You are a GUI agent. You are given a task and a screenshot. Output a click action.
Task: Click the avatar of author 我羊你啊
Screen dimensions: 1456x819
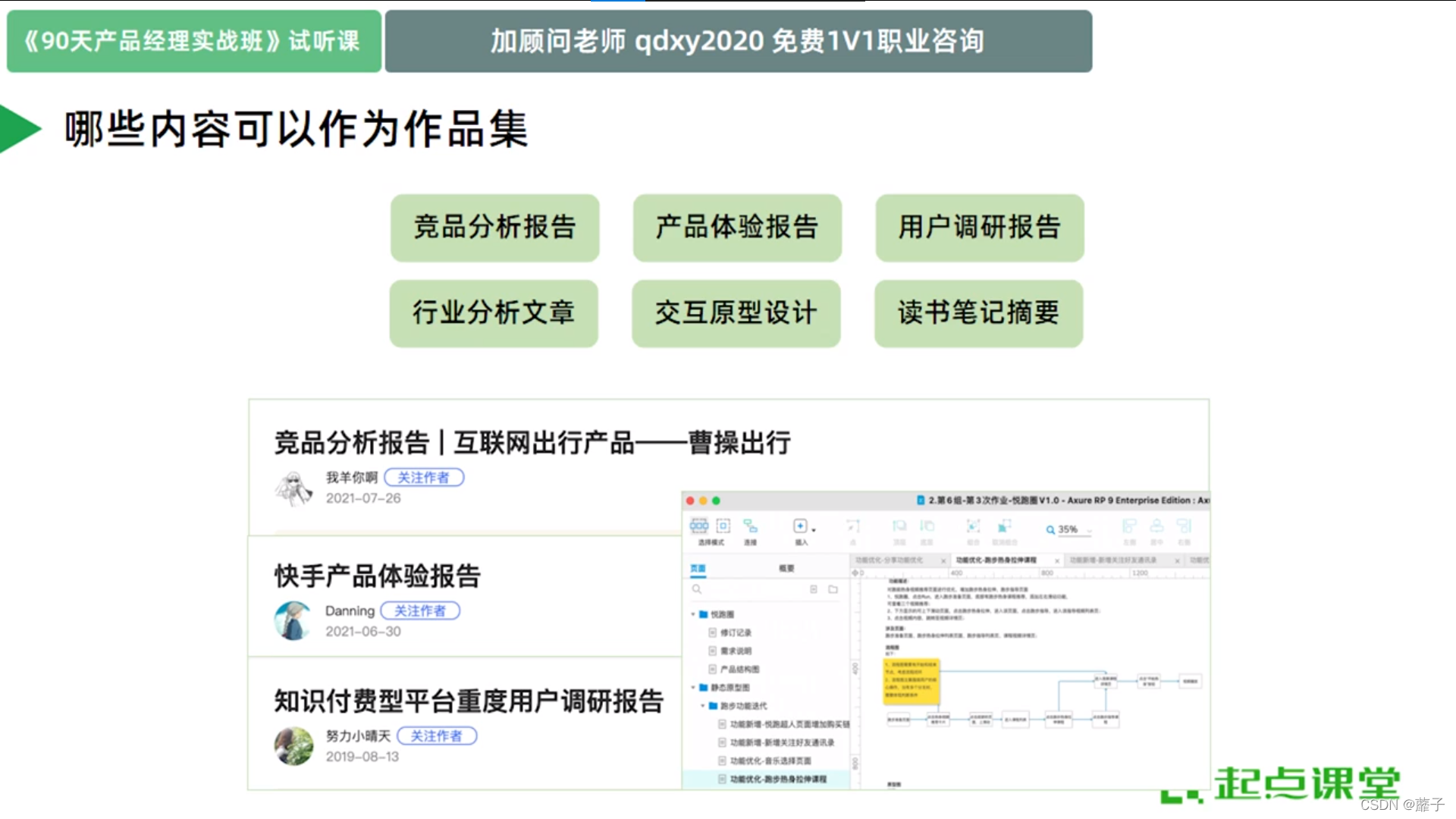tap(293, 488)
